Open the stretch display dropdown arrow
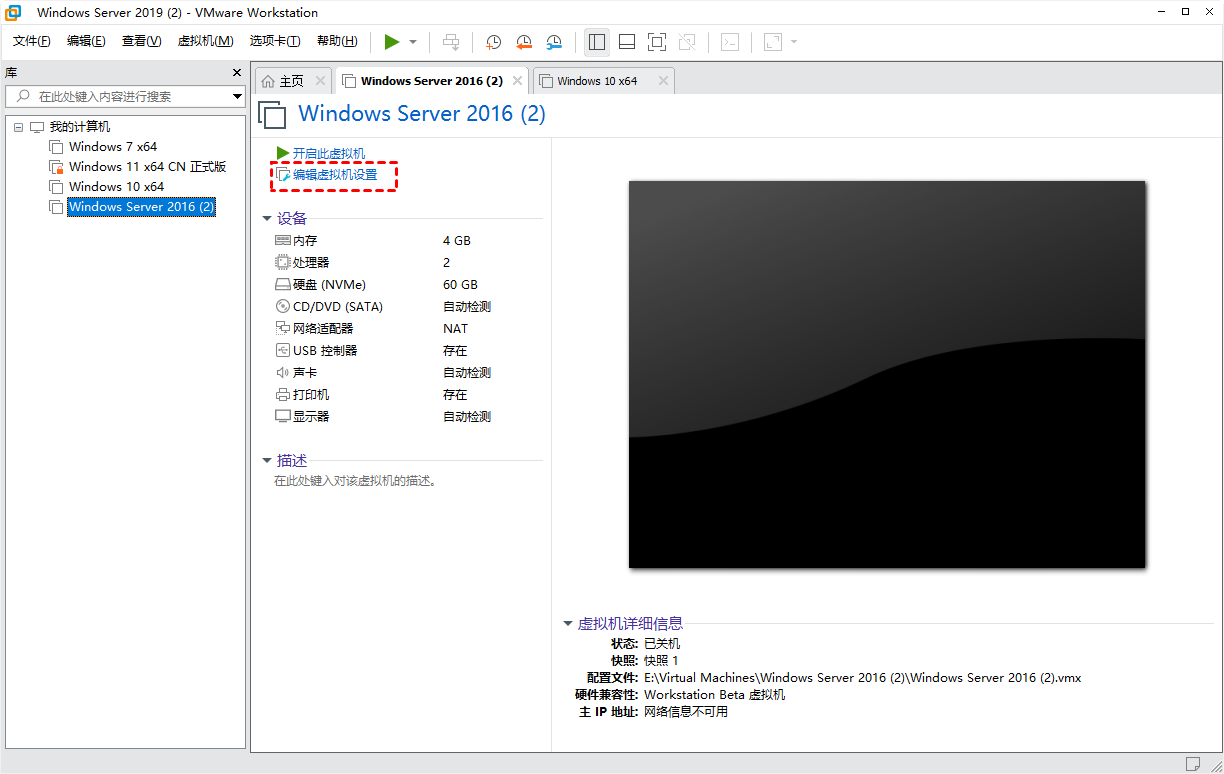 point(794,42)
